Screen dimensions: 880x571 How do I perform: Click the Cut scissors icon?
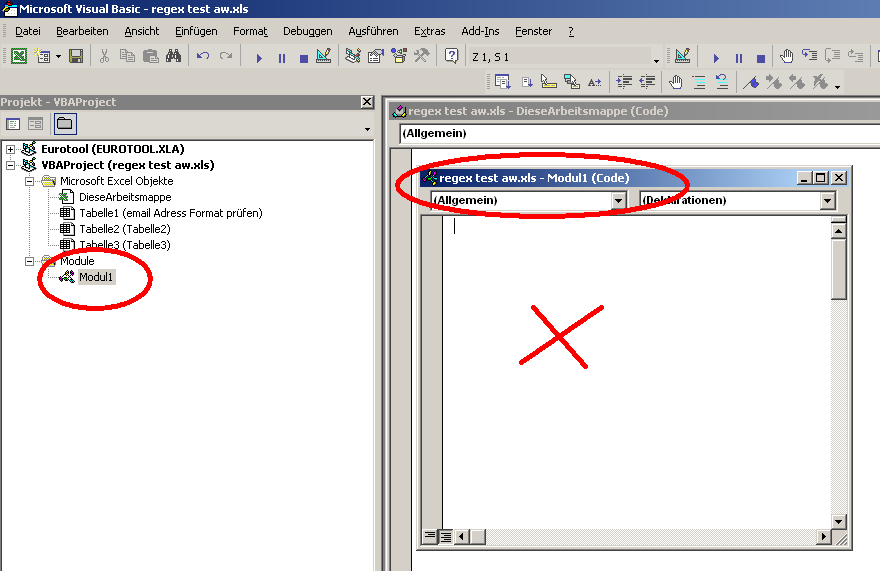104,56
